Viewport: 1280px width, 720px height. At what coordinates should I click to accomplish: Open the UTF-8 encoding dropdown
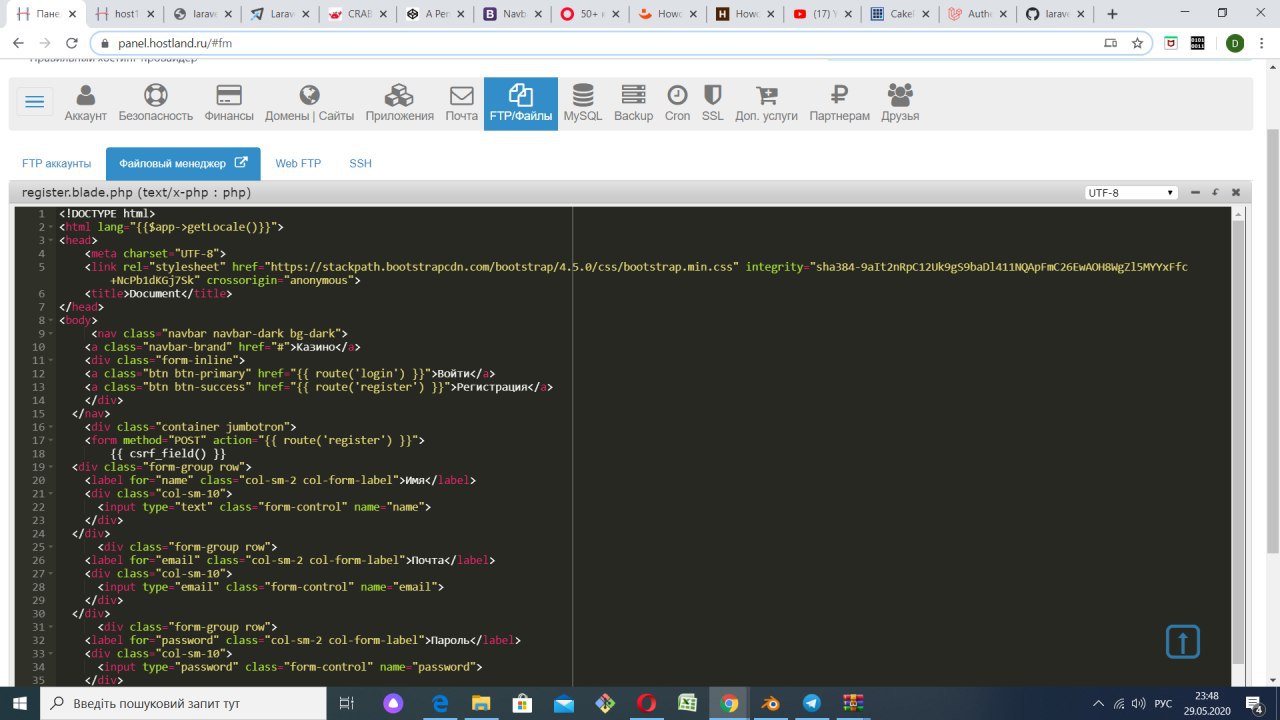tap(1131, 193)
